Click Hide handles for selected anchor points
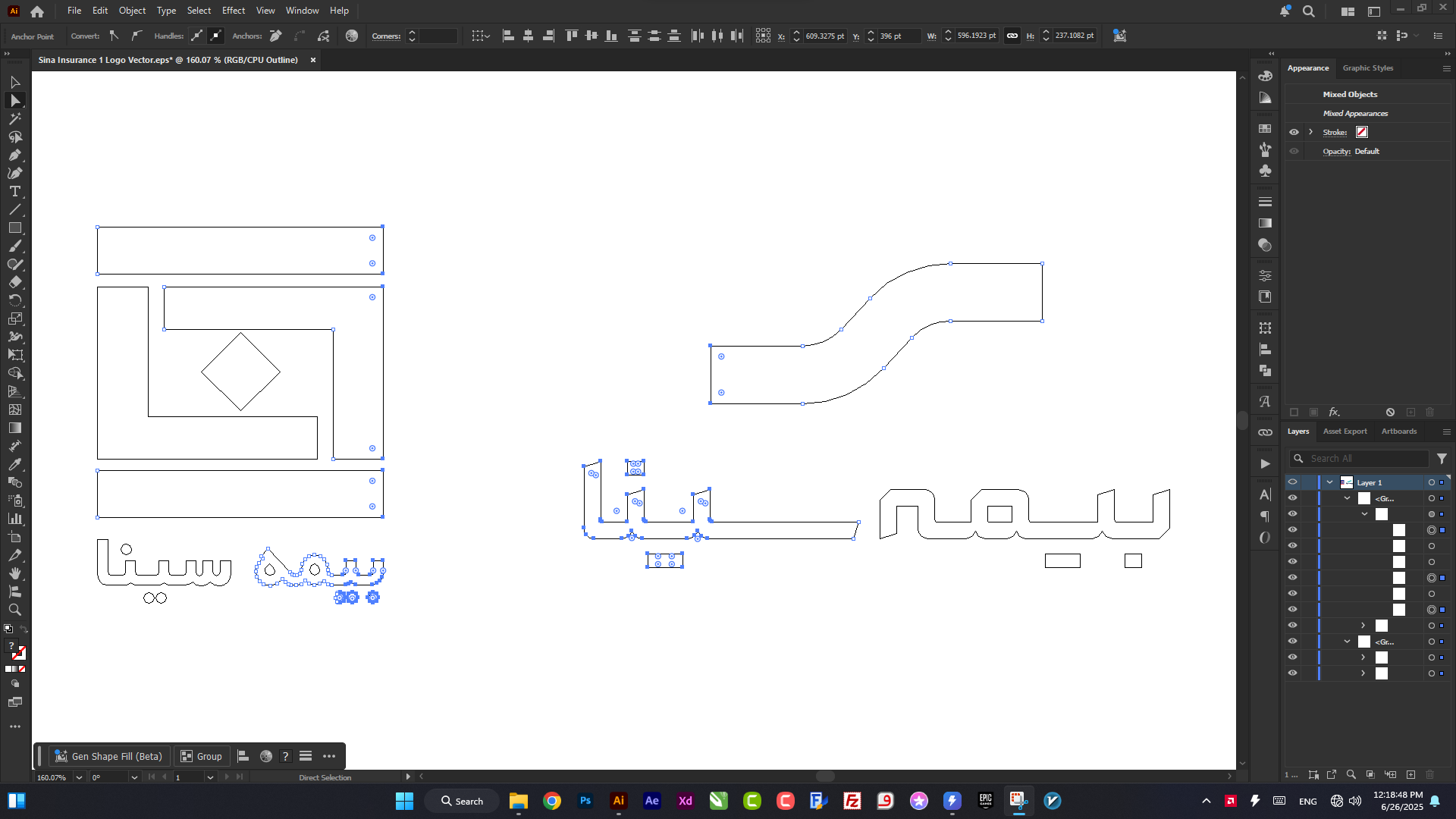This screenshot has height=819, width=1456. [x=216, y=36]
